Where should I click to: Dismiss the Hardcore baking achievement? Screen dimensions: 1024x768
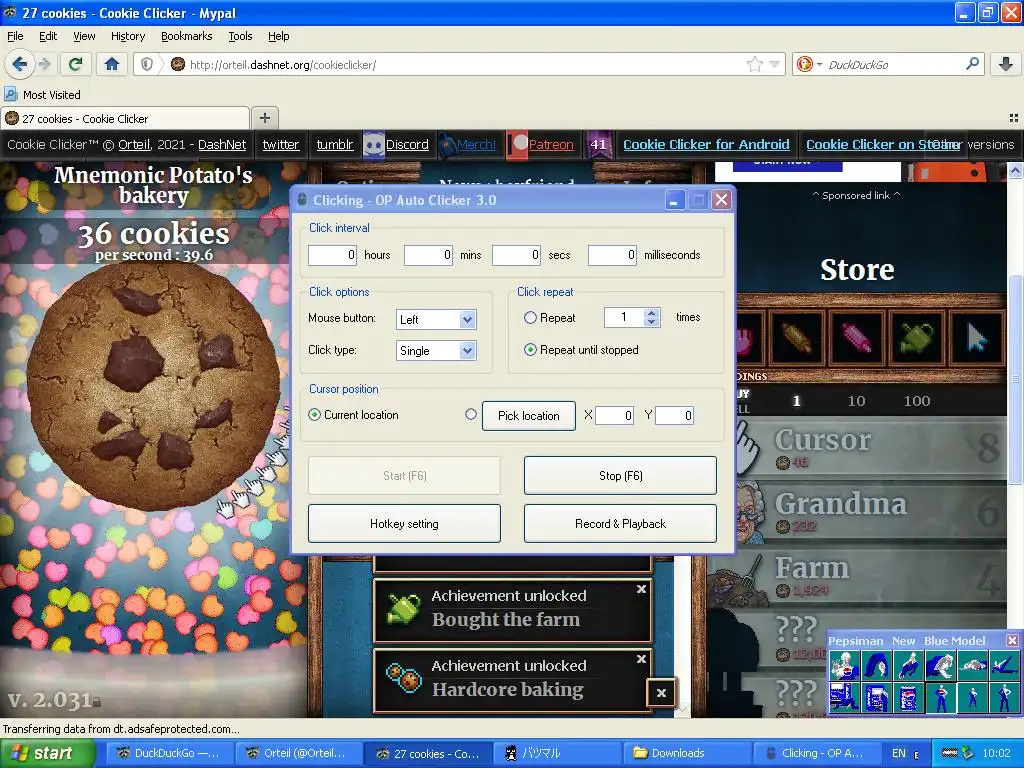[x=641, y=659]
